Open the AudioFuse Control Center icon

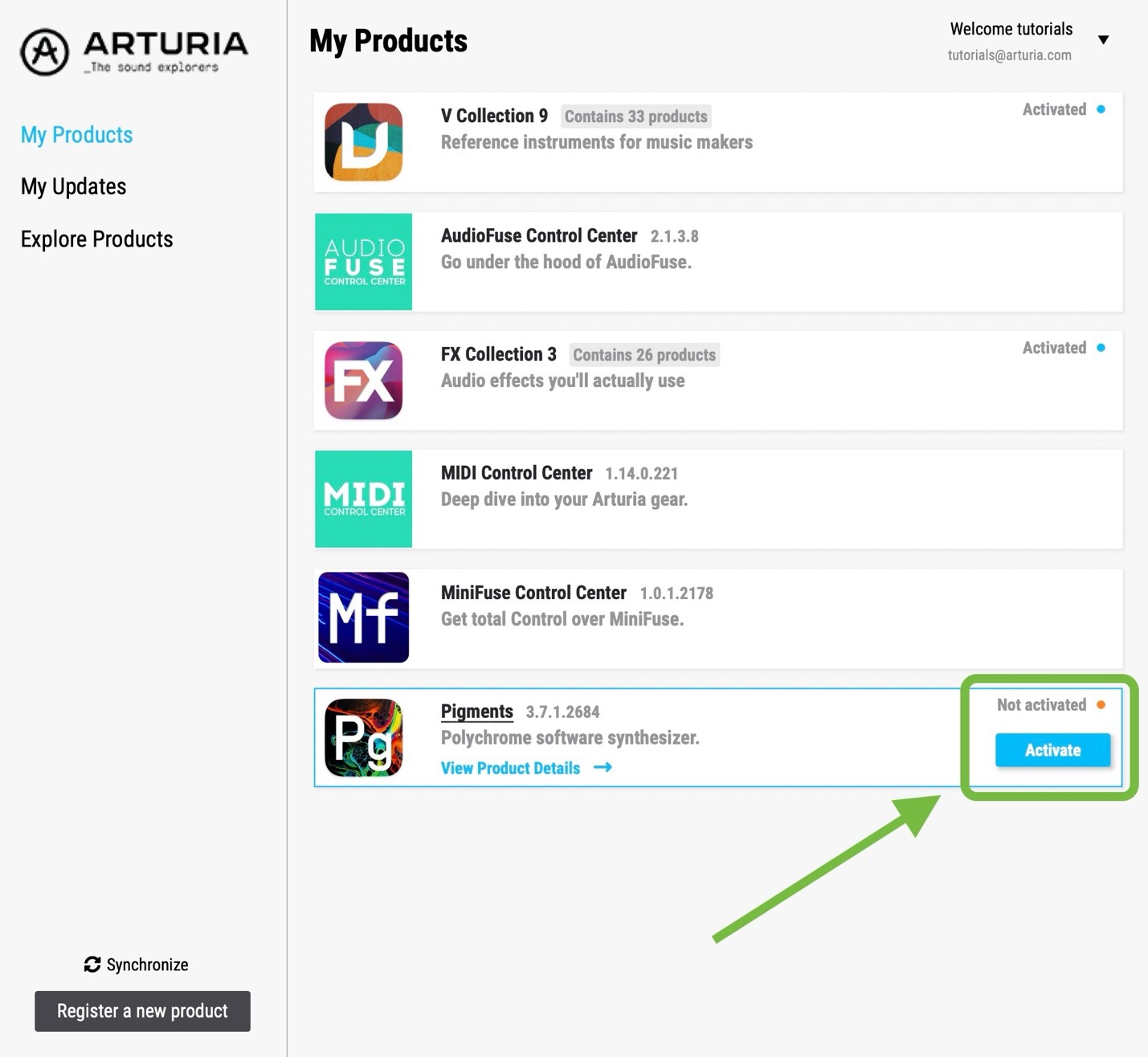pyautogui.click(x=363, y=262)
